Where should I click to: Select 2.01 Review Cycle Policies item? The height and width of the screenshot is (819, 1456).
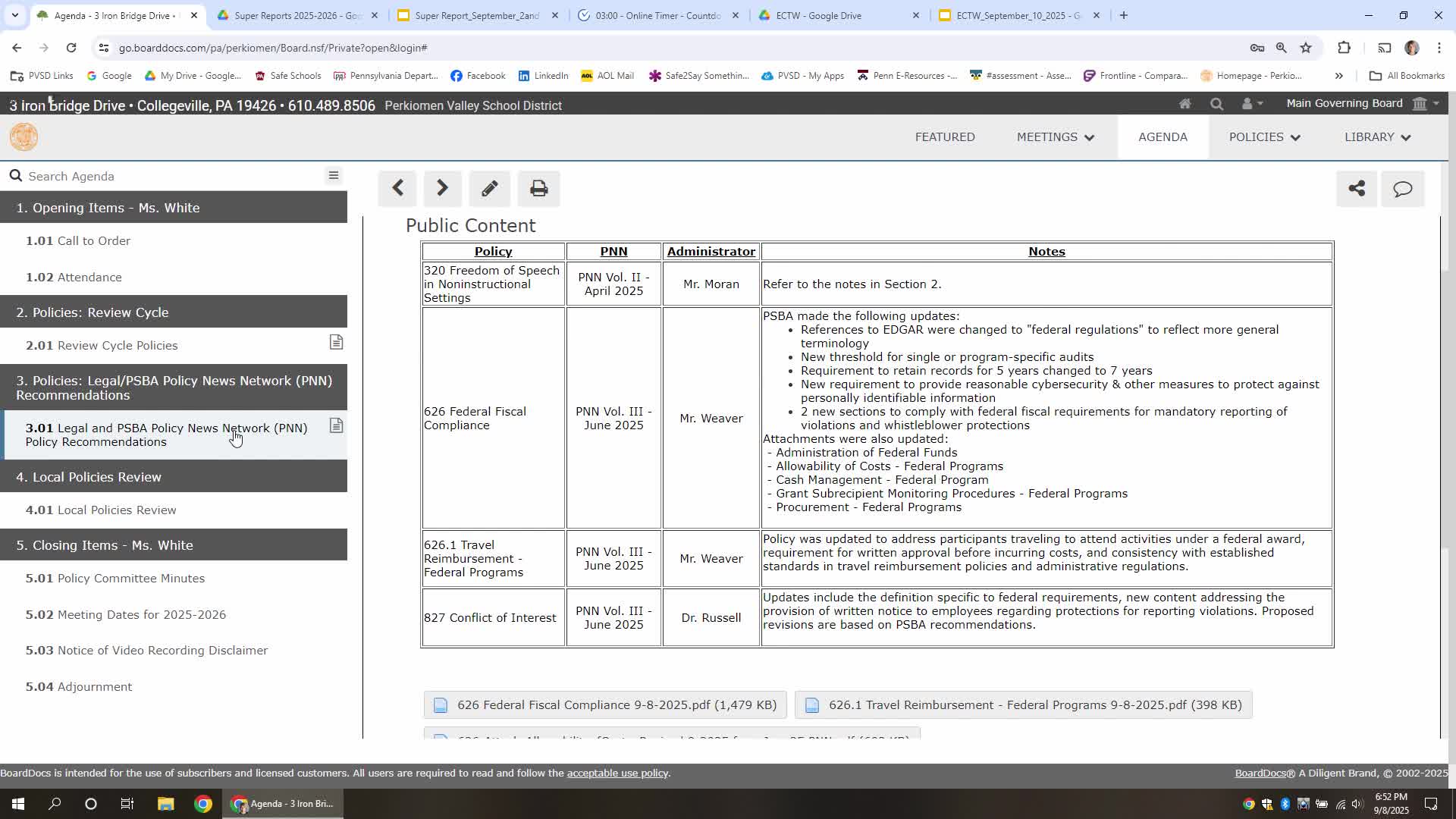[102, 346]
